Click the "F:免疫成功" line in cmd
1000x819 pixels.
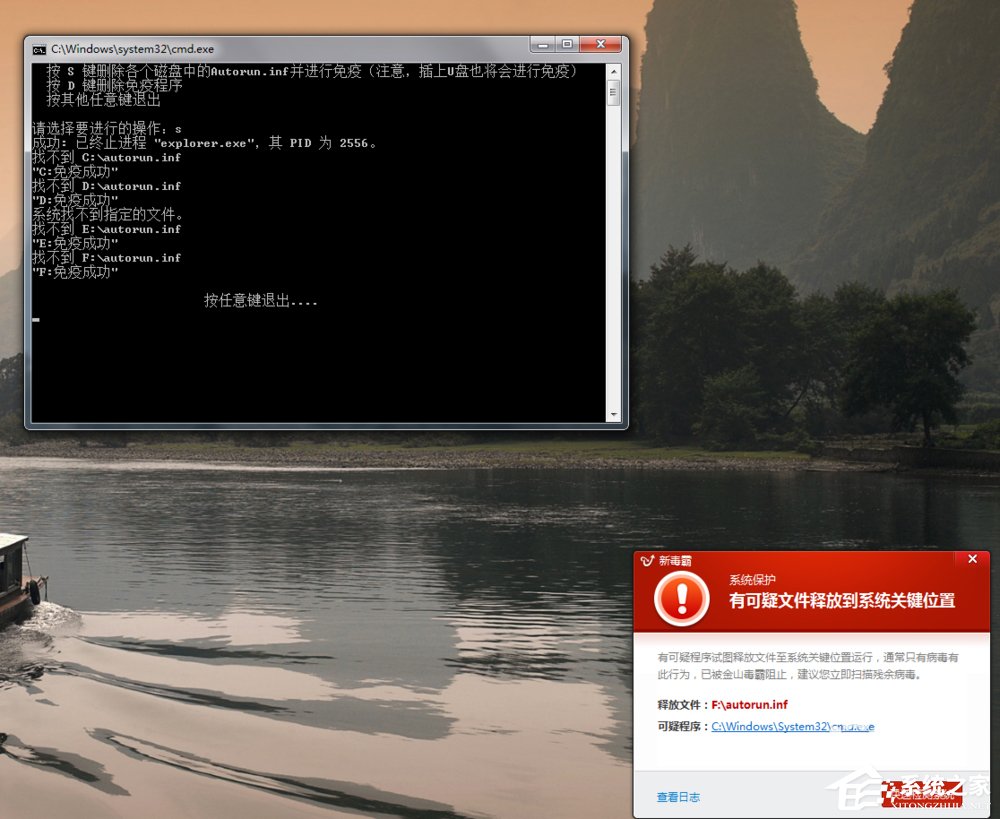[75, 272]
